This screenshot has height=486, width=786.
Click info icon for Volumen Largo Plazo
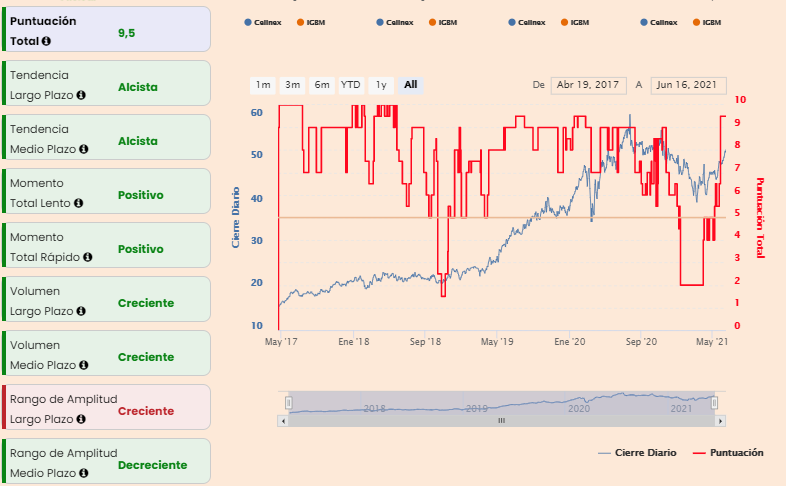click(81, 311)
